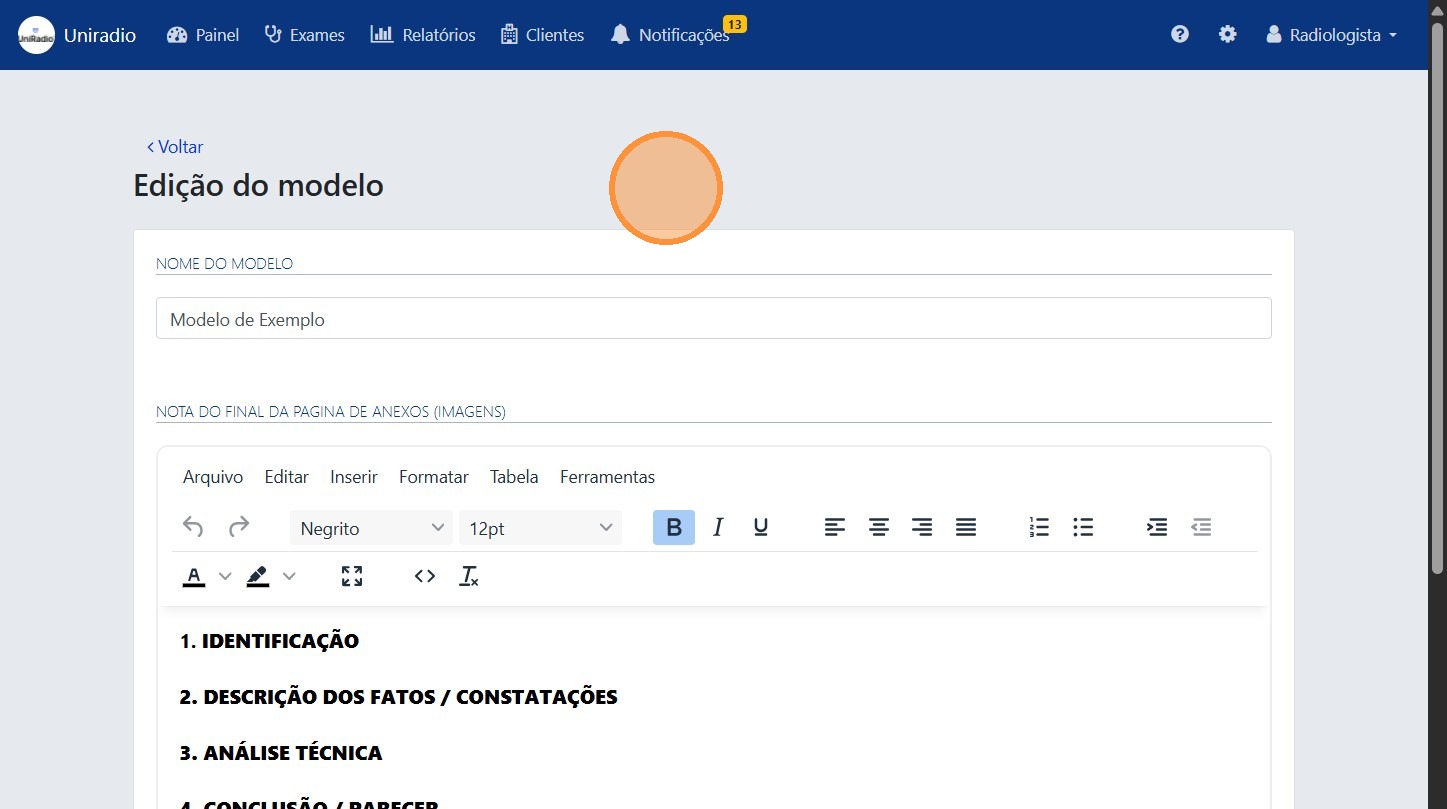The height and width of the screenshot is (809, 1447).
Task: Apply justified alignment
Action: tap(965, 527)
